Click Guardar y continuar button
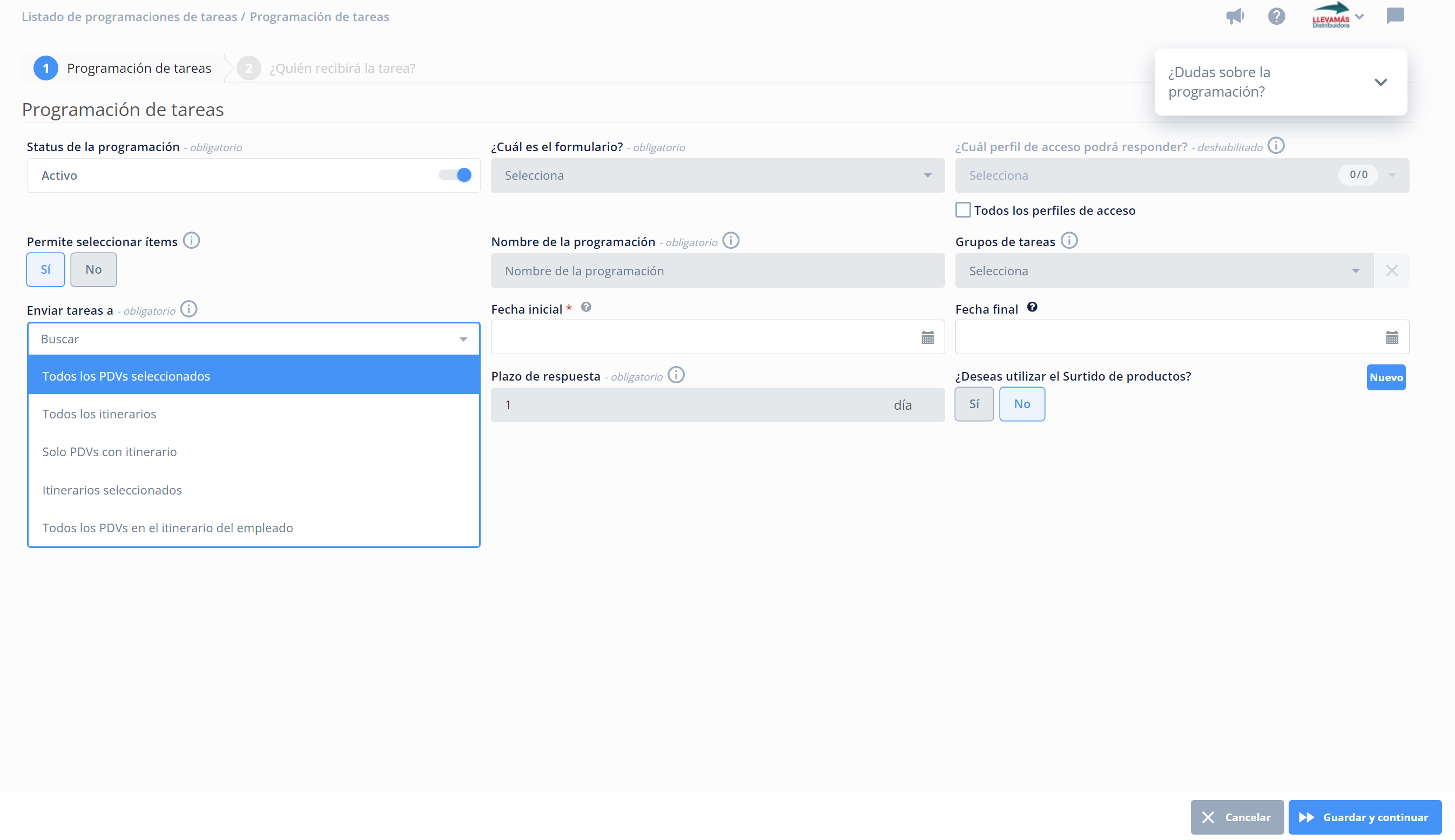This screenshot has width=1455, height=840. (1364, 817)
